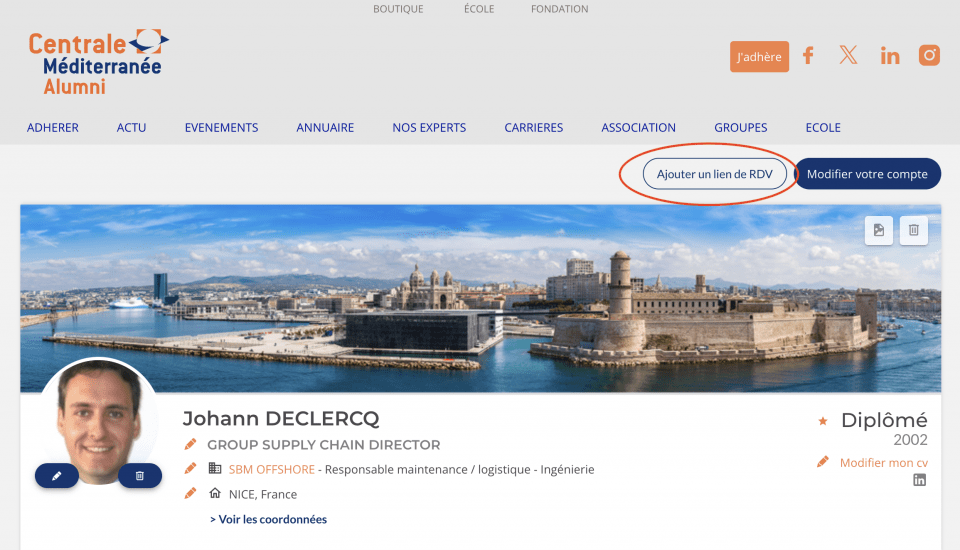Open the BOUTIQUE top link
Screen dimensions: 960x550
(x=399, y=9)
